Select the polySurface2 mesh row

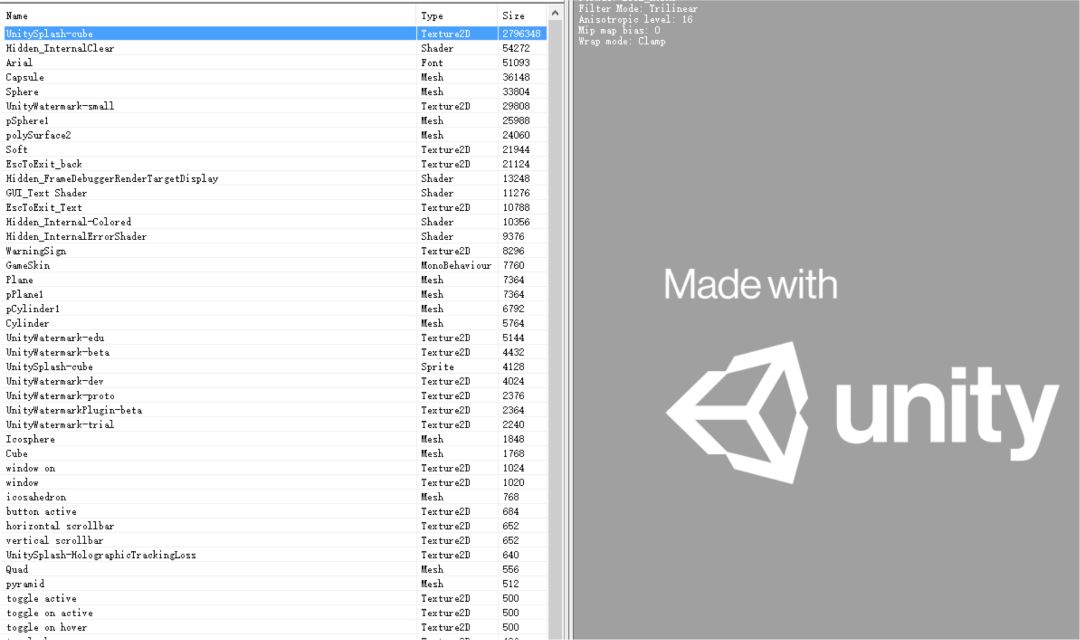pos(276,135)
